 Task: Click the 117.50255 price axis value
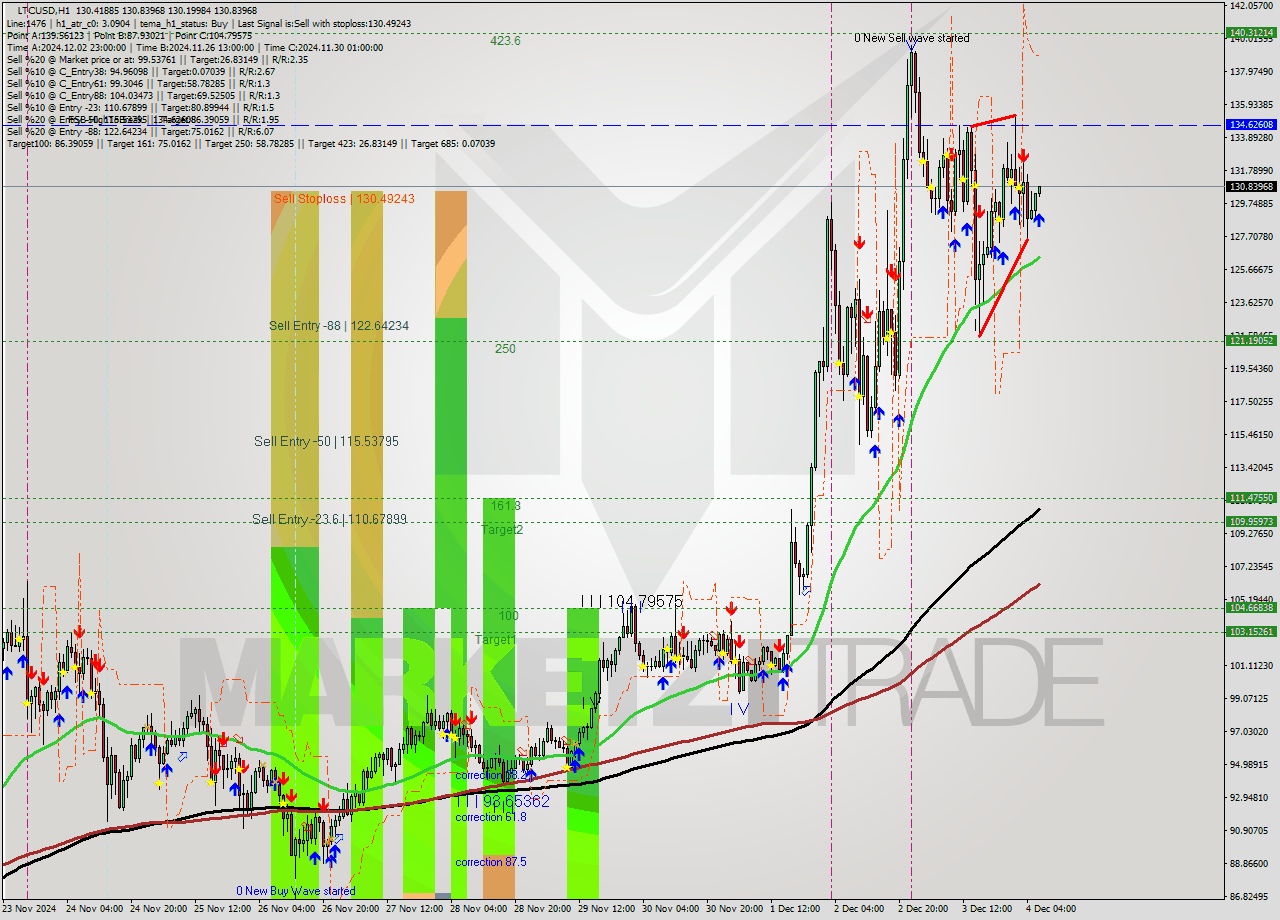1251,402
